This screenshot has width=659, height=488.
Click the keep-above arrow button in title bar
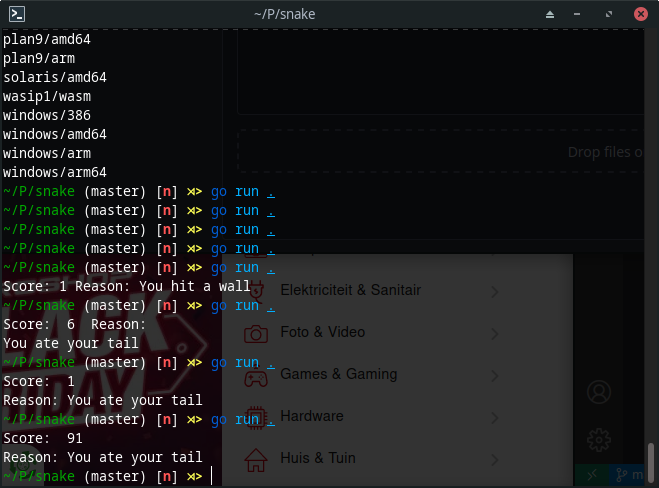click(552, 15)
